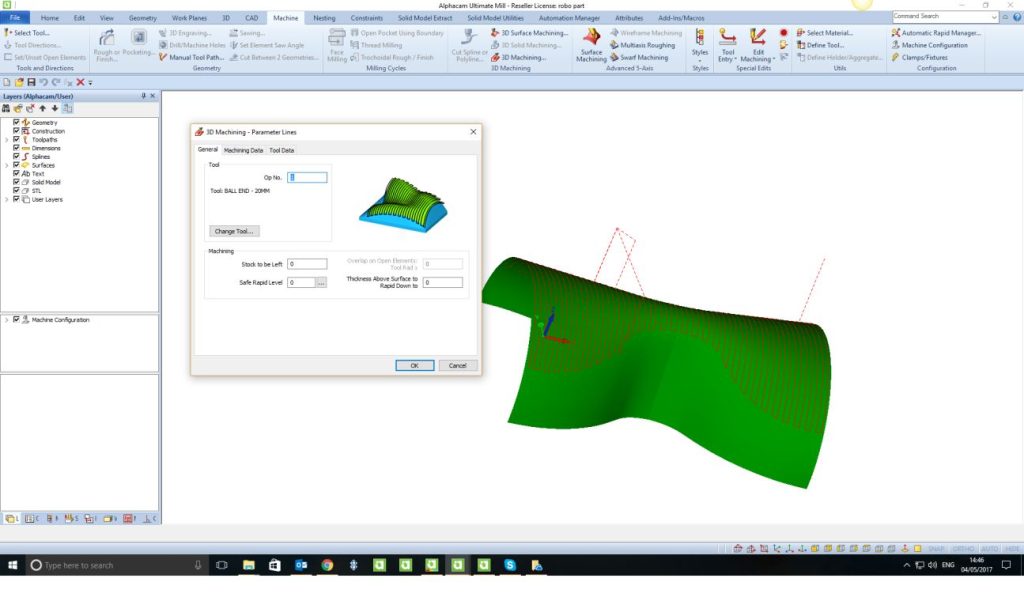Open Chrome from the Windows taskbar

click(327, 565)
